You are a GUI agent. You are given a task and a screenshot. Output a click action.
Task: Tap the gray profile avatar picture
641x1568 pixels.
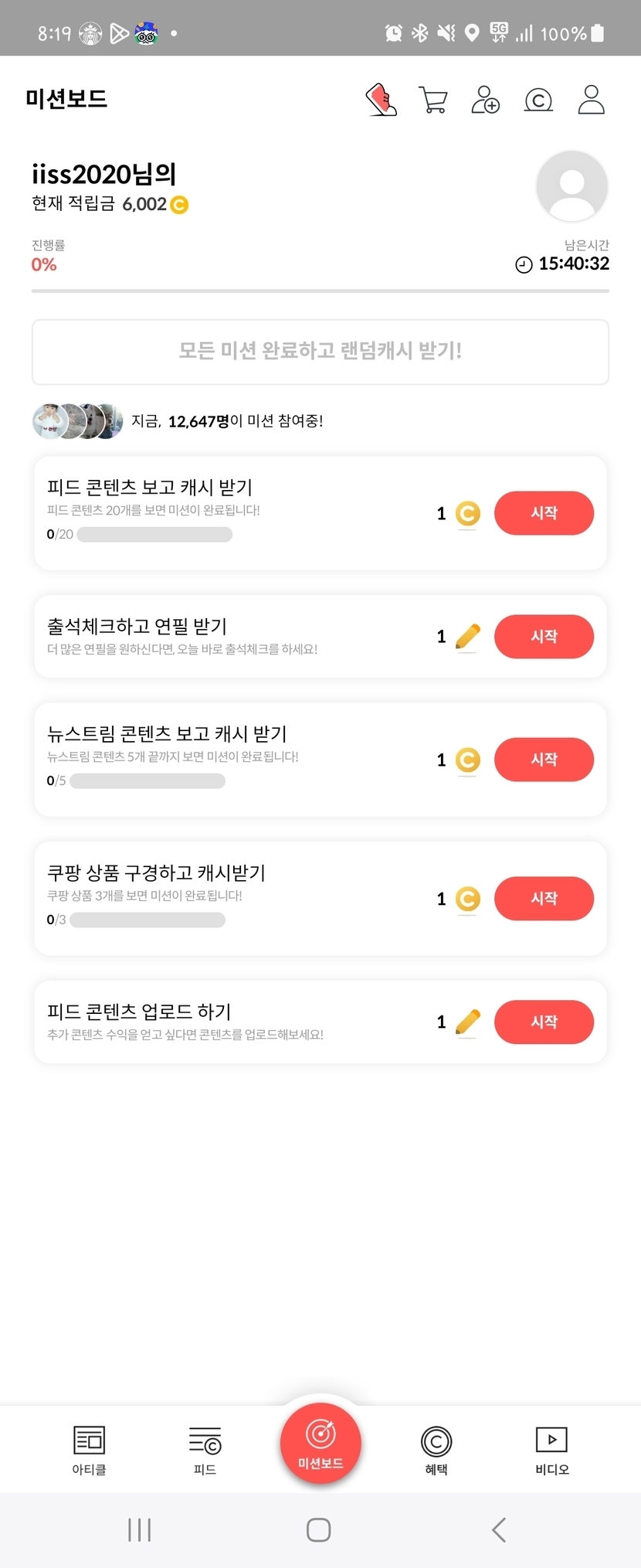click(571, 186)
